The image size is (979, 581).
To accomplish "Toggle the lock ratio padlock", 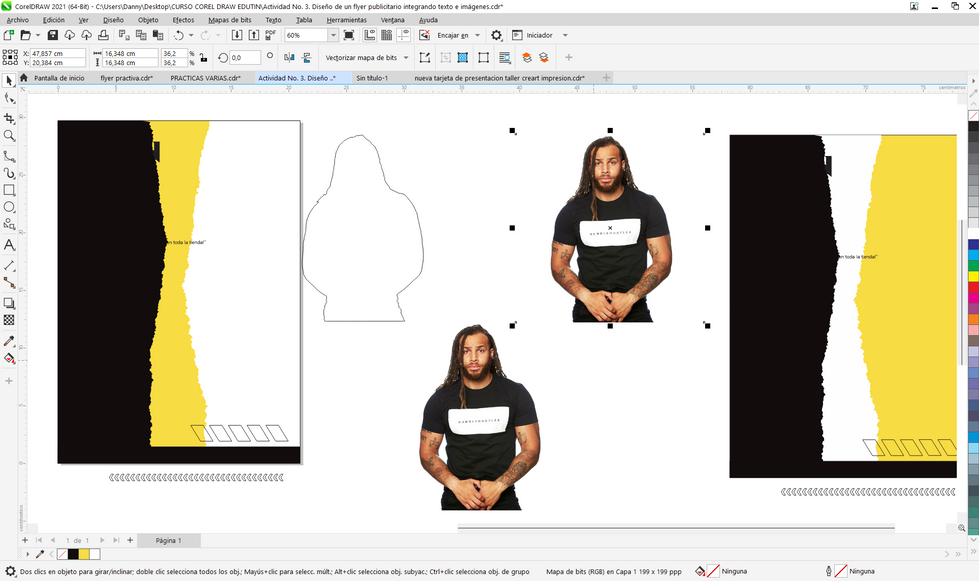I will (203, 57).
